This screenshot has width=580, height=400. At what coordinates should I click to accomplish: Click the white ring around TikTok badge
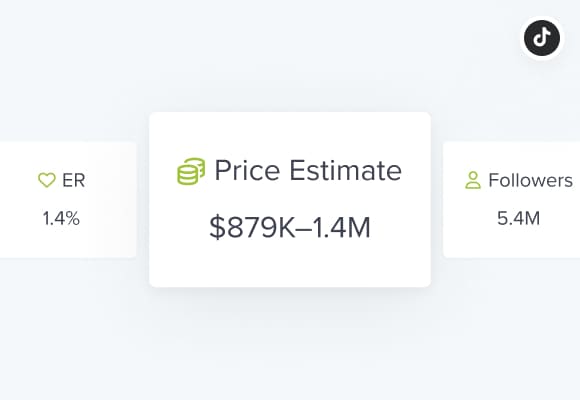(x=542, y=18)
